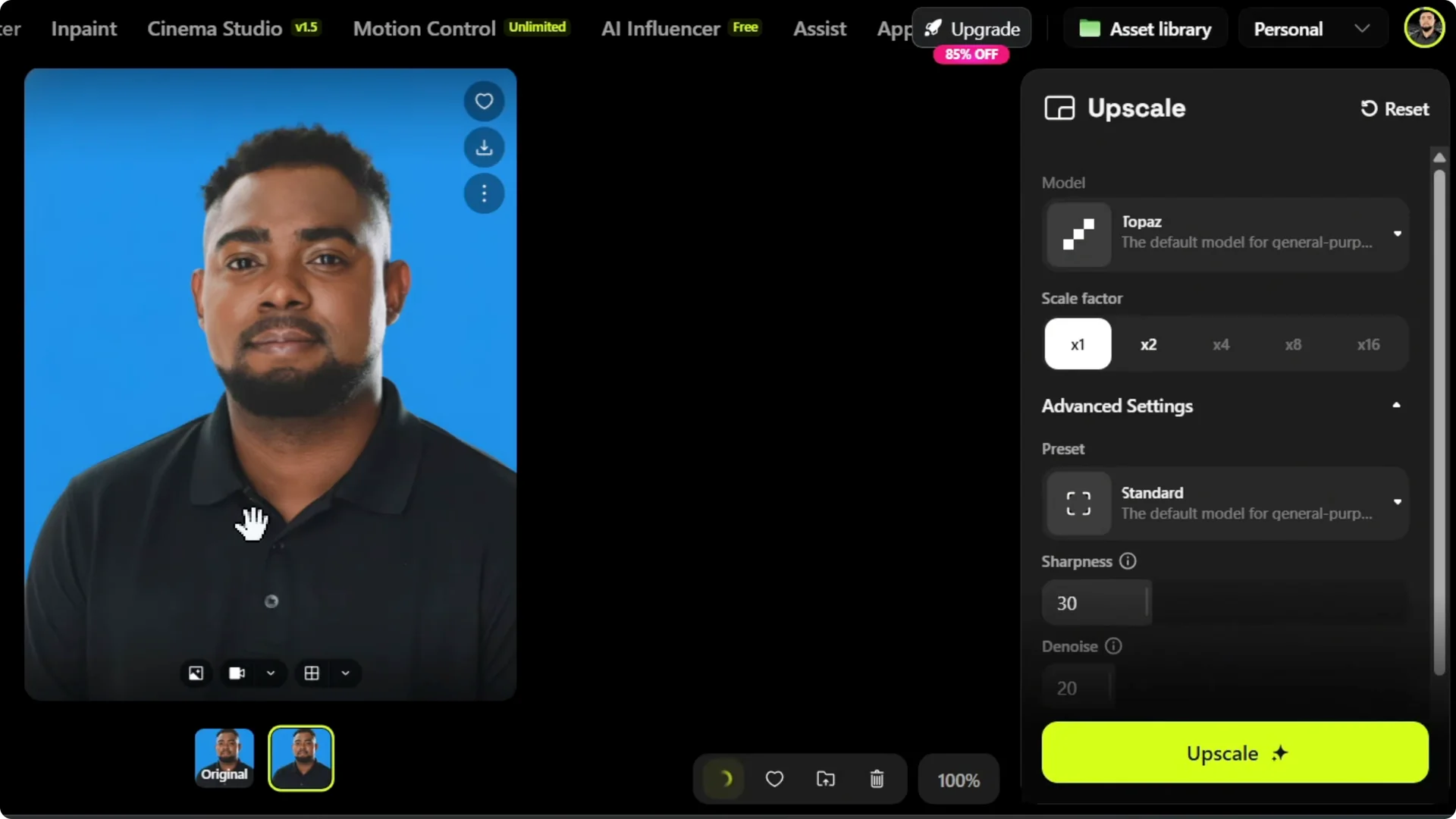The image size is (1456, 819).
Task: Select the image-to-image icon below the preview
Action: coord(195,673)
